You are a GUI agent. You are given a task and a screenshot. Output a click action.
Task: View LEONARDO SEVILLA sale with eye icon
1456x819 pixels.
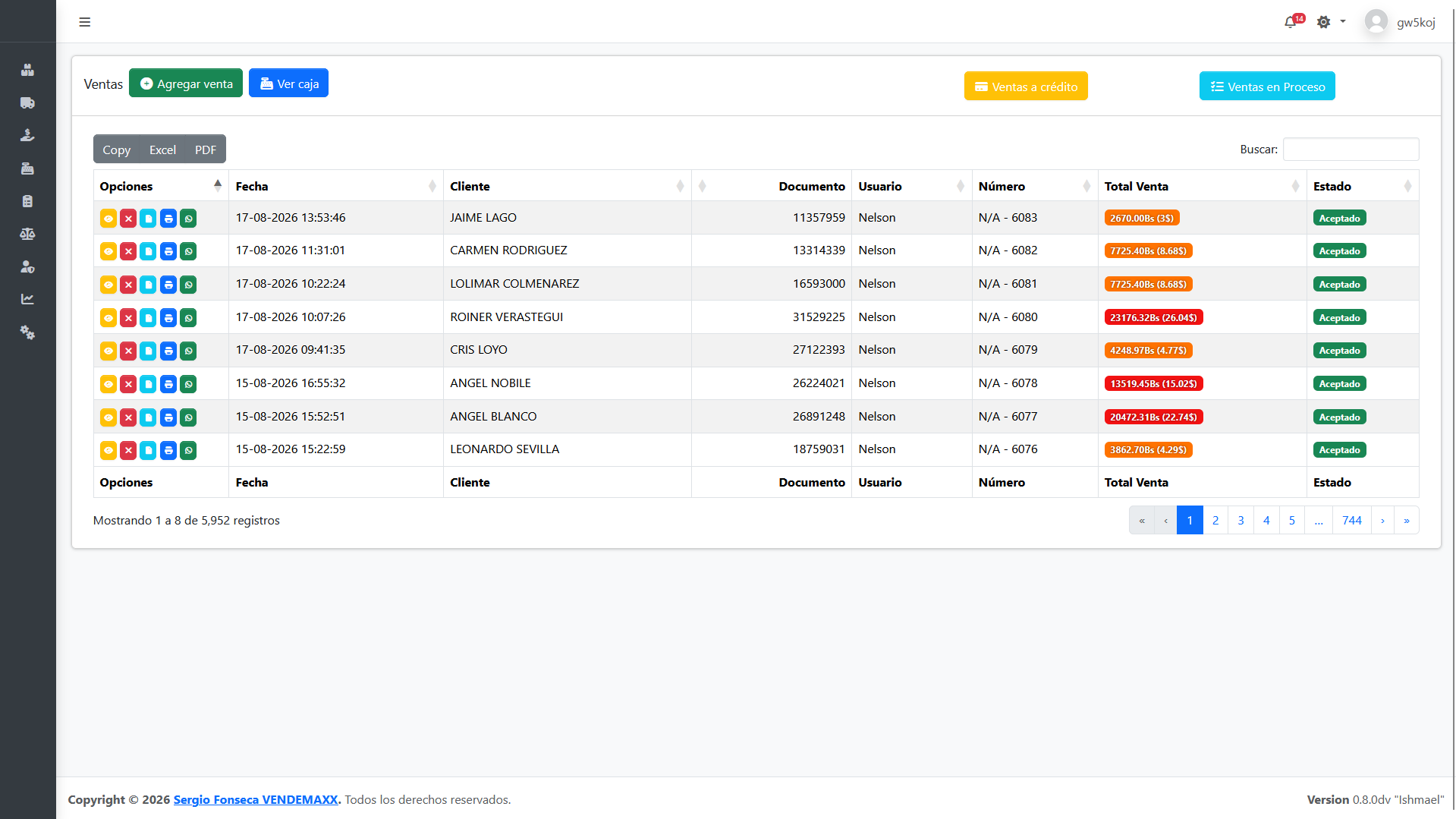[108, 450]
